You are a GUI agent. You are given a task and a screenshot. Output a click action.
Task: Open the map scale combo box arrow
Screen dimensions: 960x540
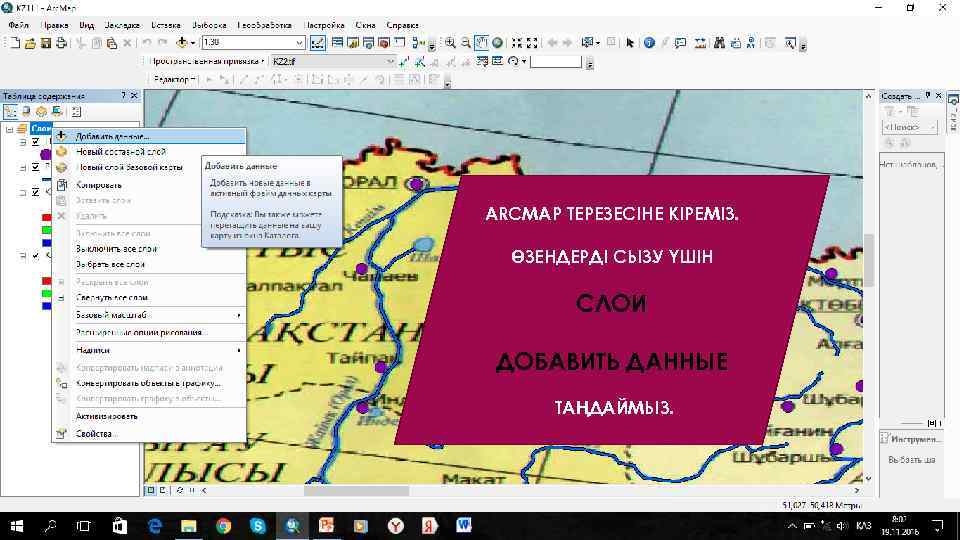(299, 42)
